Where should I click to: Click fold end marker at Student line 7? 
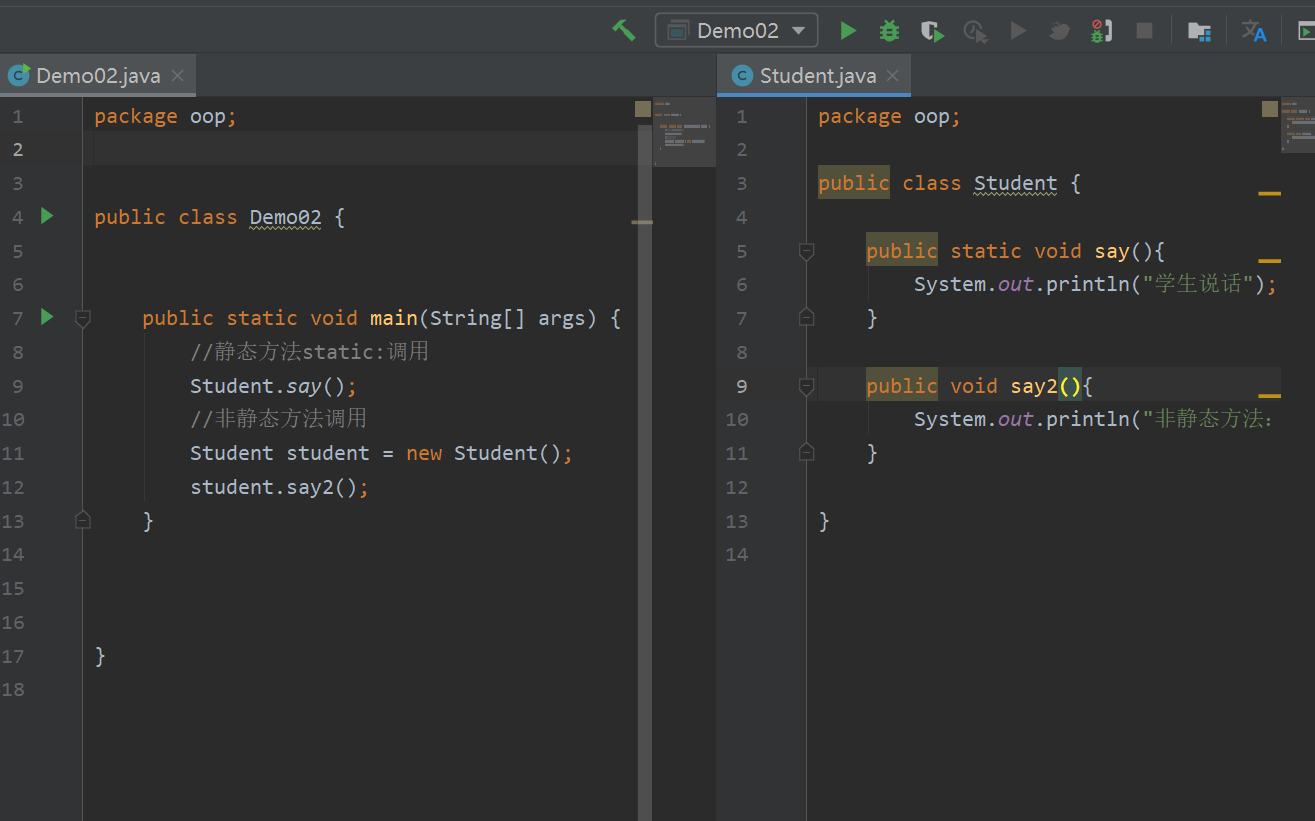click(x=806, y=318)
